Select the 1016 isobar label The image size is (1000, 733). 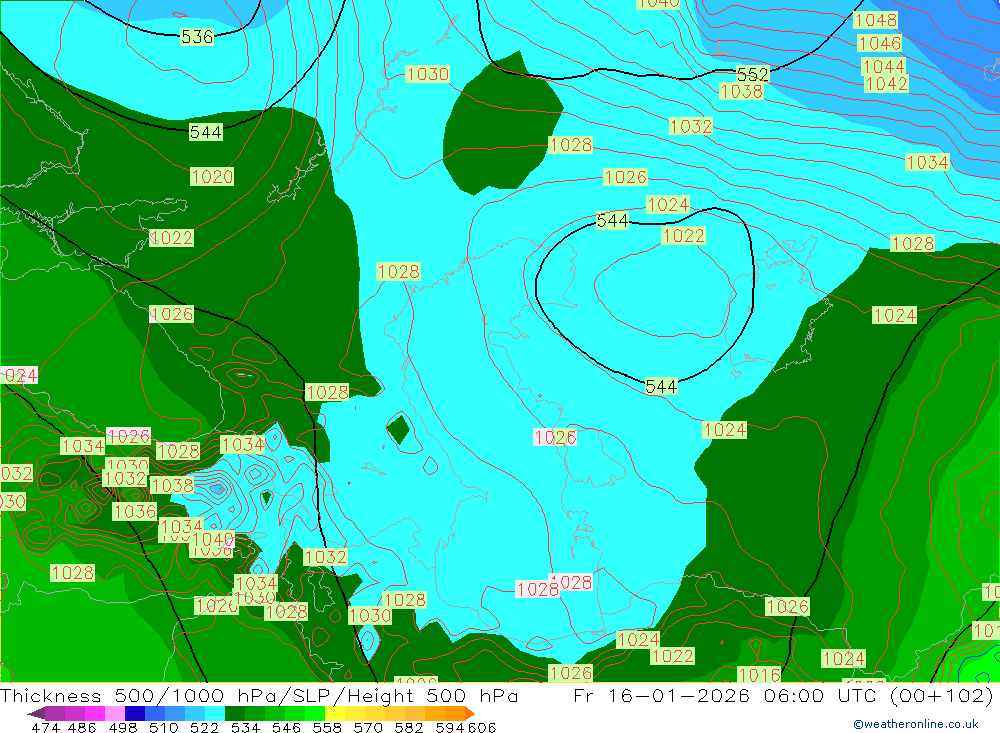click(x=759, y=674)
